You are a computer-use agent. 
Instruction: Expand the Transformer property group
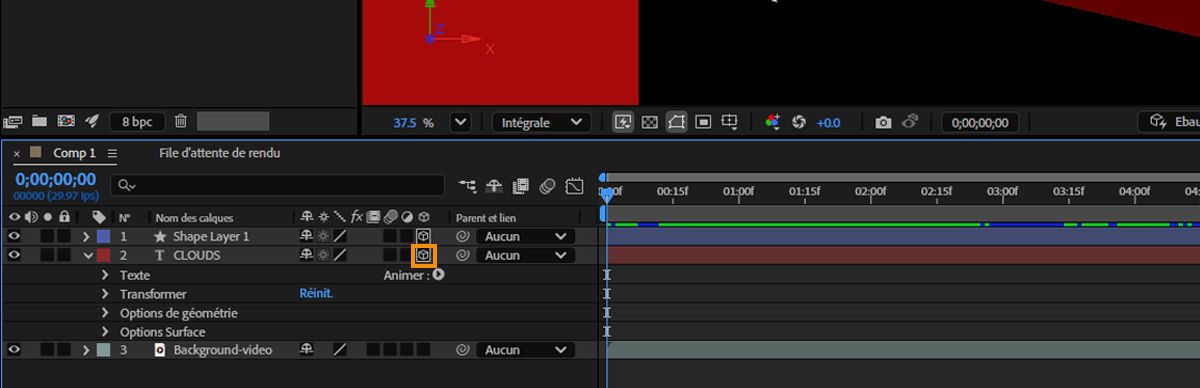(105, 294)
